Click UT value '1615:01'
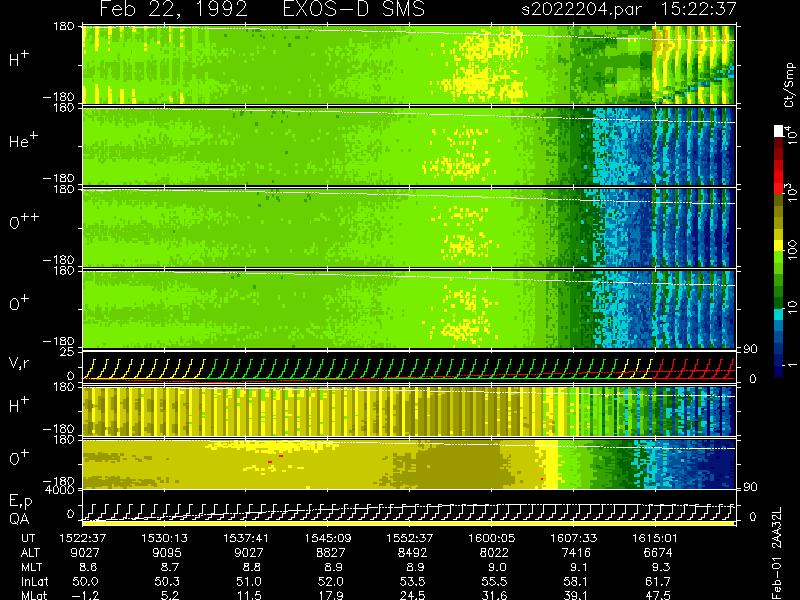 coord(655,538)
